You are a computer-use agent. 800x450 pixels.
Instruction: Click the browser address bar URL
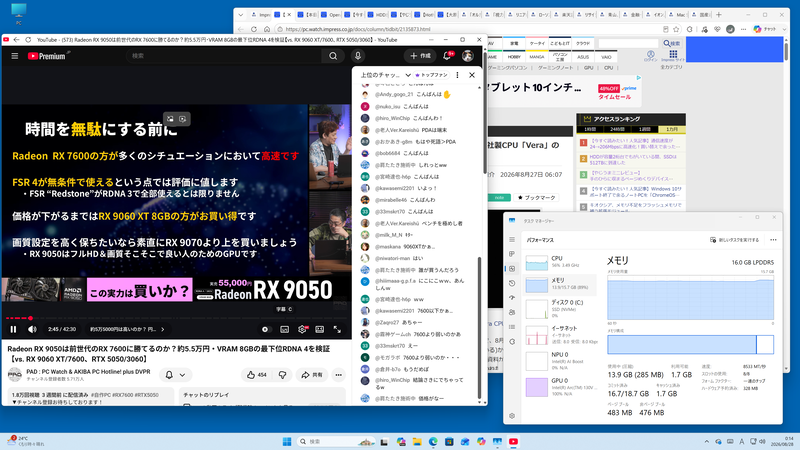pyautogui.click(x=358, y=29)
